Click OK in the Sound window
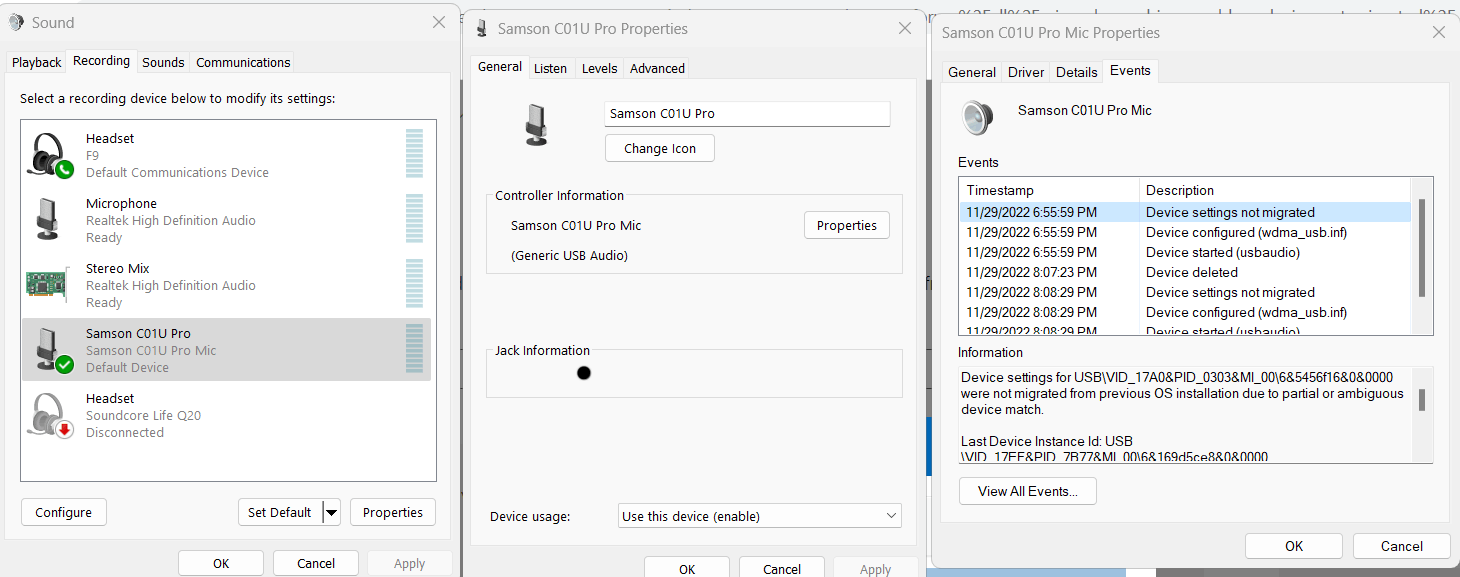1460x577 pixels. 221,563
